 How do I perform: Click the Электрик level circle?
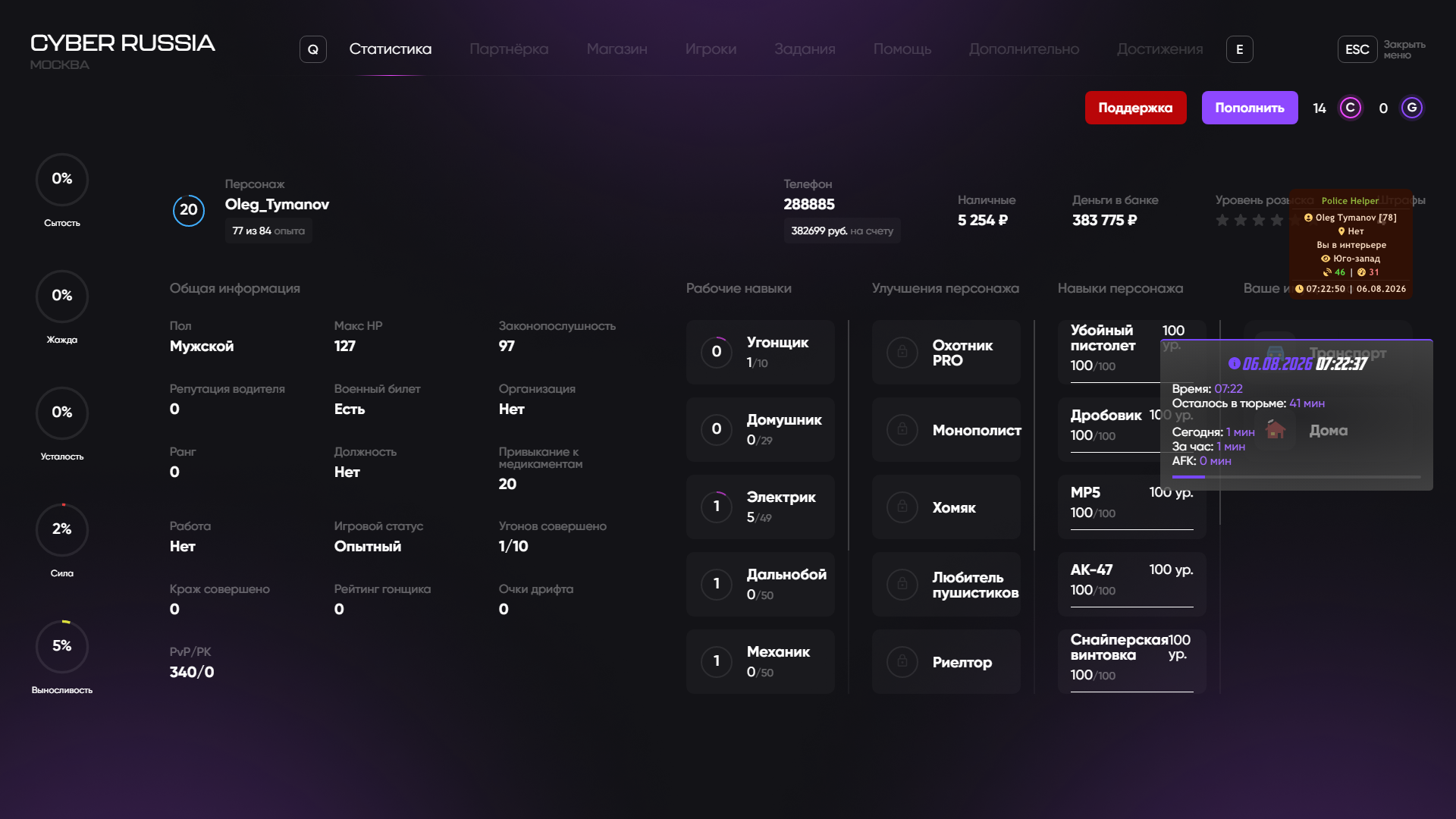click(717, 507)
